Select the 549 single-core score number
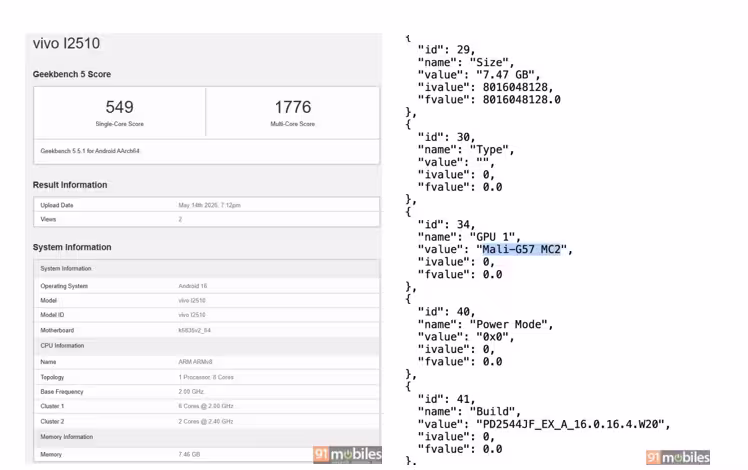Viewport: 748px width, 470px height. coord(119,107)
